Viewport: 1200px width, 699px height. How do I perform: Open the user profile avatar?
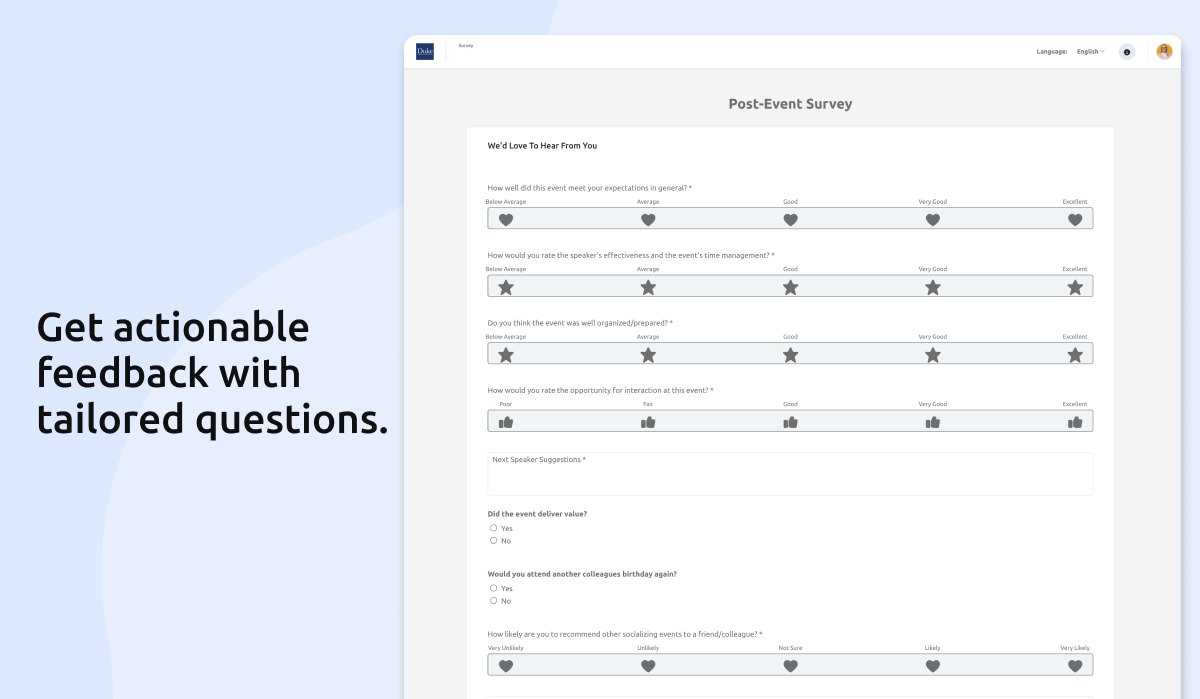pos(1164,51)
